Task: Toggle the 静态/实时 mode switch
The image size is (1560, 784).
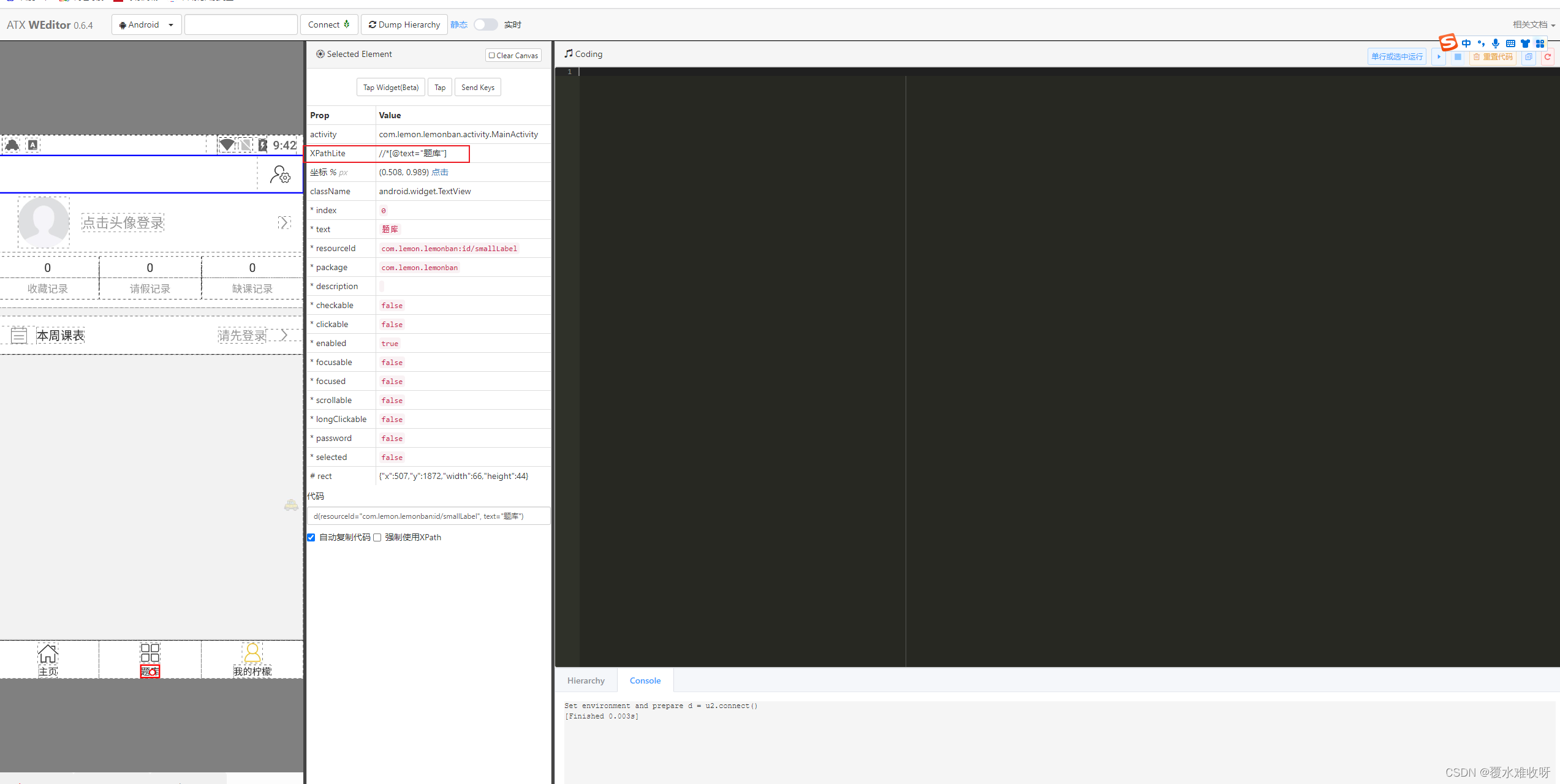Action: [485, 24]
